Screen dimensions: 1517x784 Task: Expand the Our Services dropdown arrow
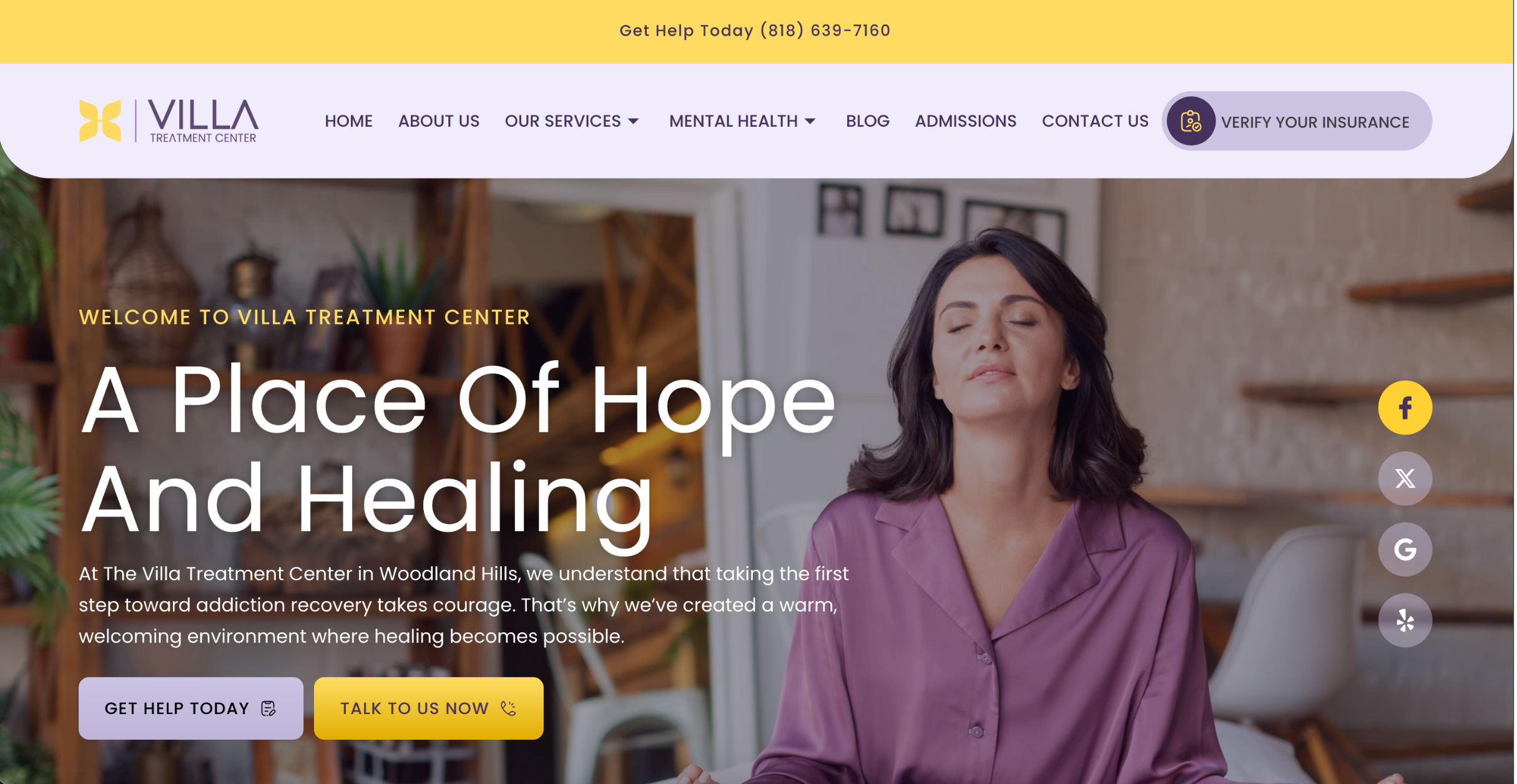pyautogui.click(x=634, y=121)
